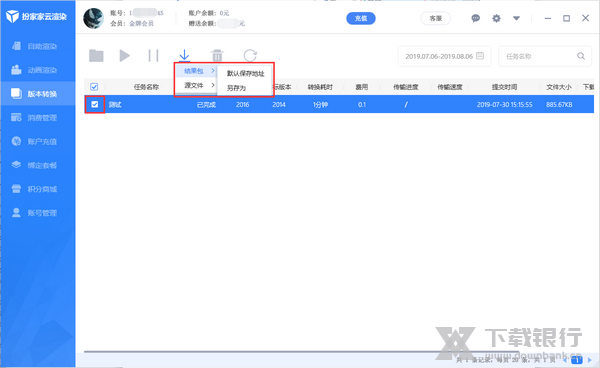Click the 转换耗时 column header

pyautogui.click(x=320, y=87)
